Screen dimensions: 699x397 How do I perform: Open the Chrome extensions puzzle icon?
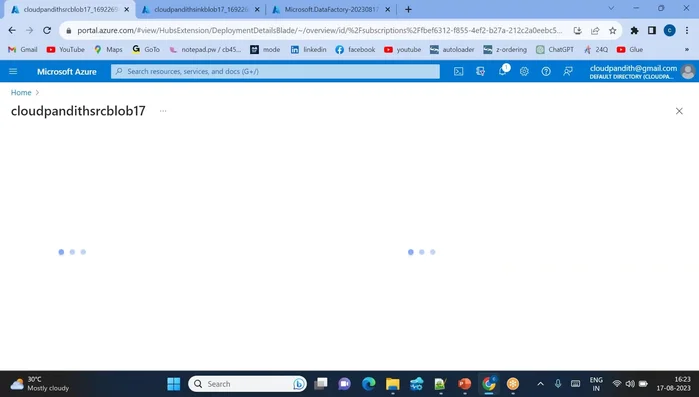[634, 30]
